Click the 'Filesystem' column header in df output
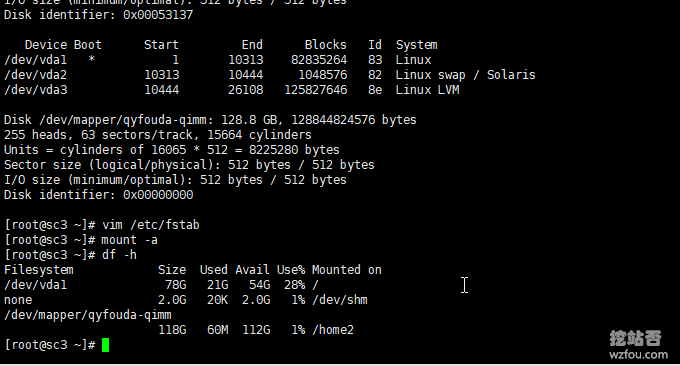 [x=39, y=270]
